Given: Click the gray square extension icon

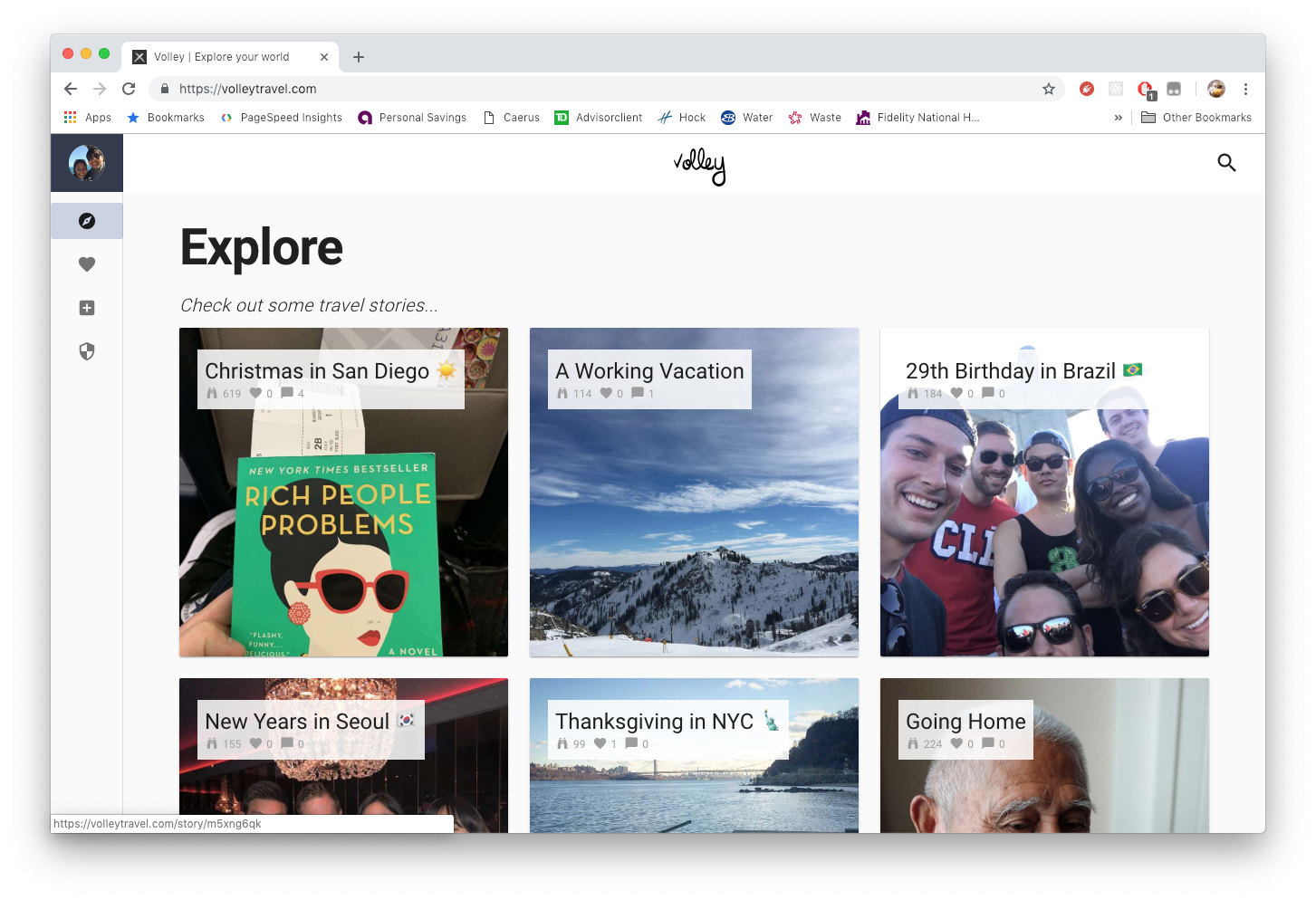Looking at the screenshot, I should 1174,89.
